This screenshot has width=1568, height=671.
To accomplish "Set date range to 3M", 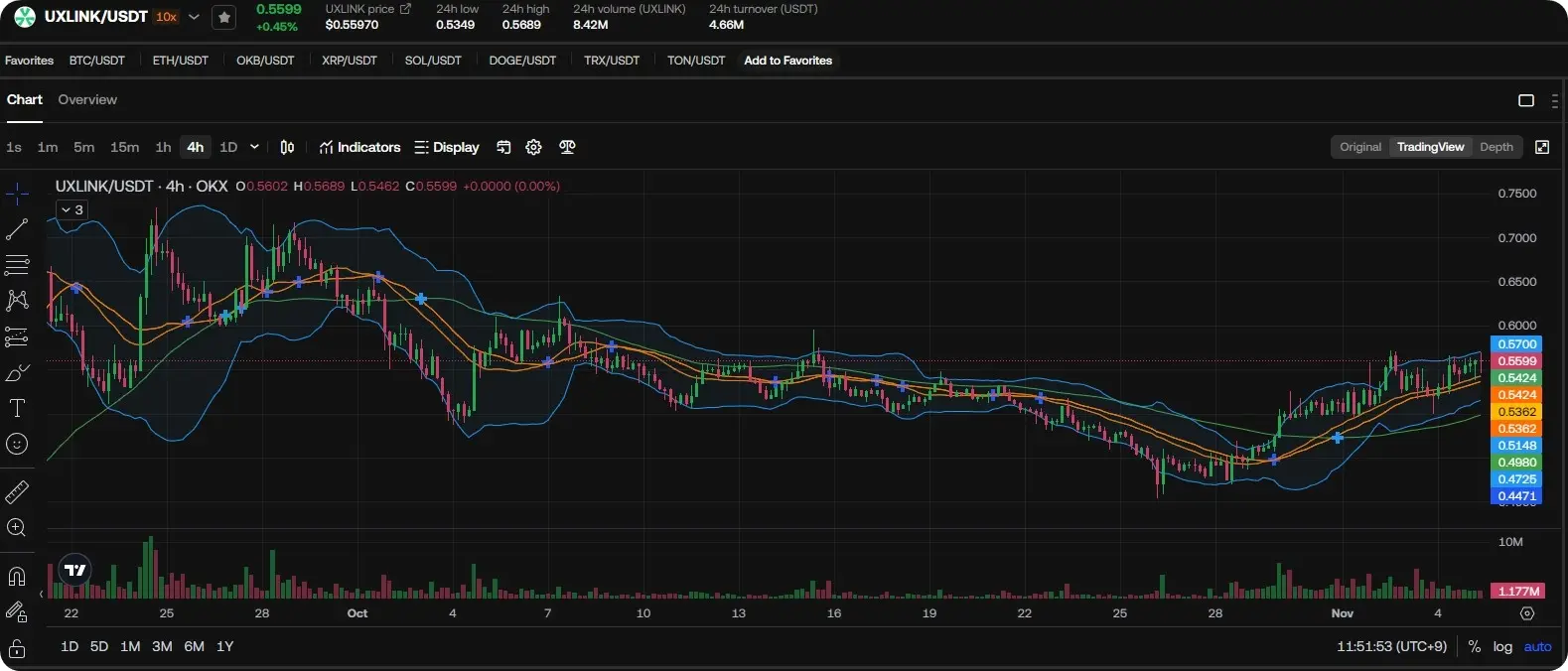I will click(162, 646).
